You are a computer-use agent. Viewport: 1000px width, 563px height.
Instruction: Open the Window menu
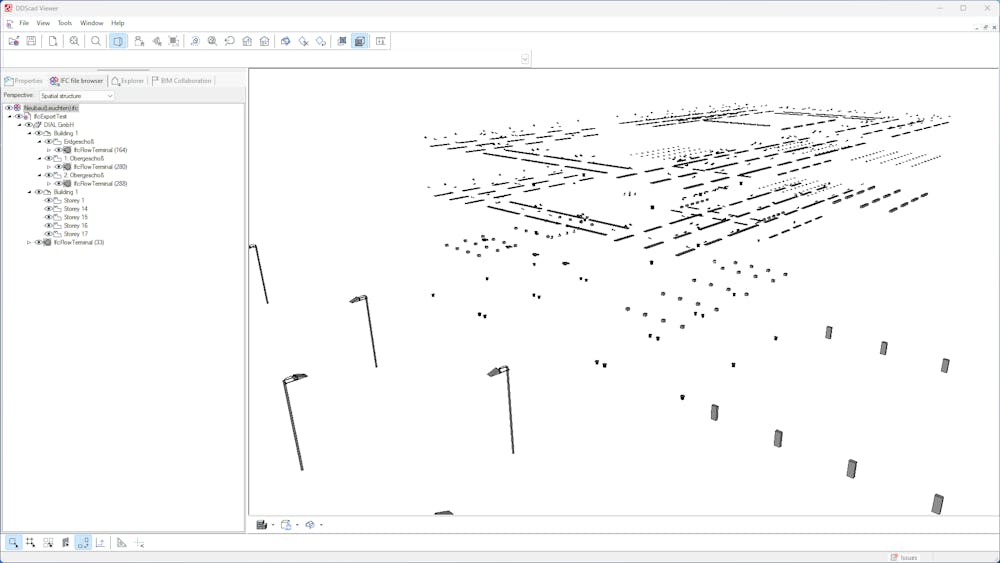91,23
